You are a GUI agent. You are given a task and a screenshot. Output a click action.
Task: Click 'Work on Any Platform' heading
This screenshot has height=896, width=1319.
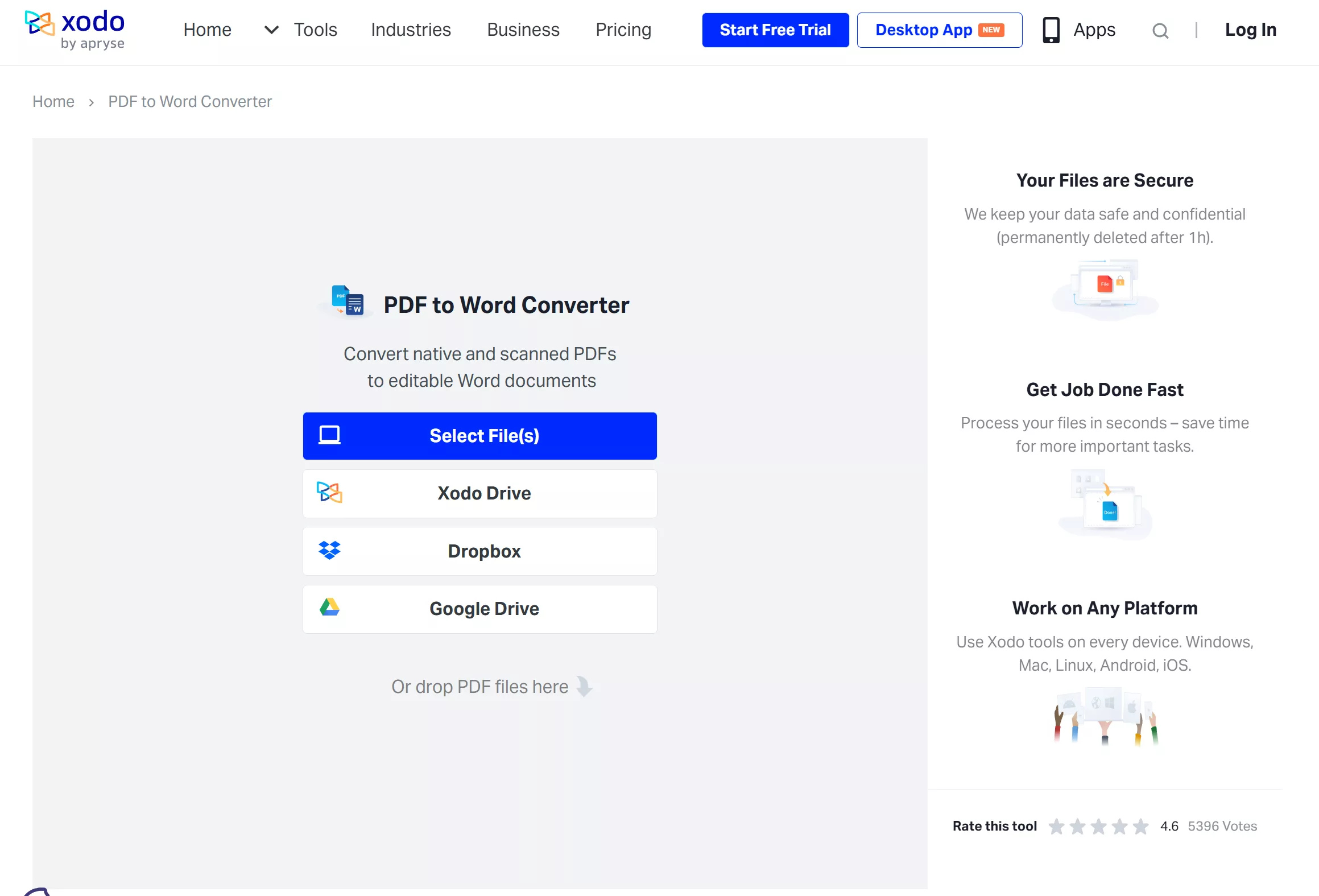pyautogui.click(x=1105, y=608)
